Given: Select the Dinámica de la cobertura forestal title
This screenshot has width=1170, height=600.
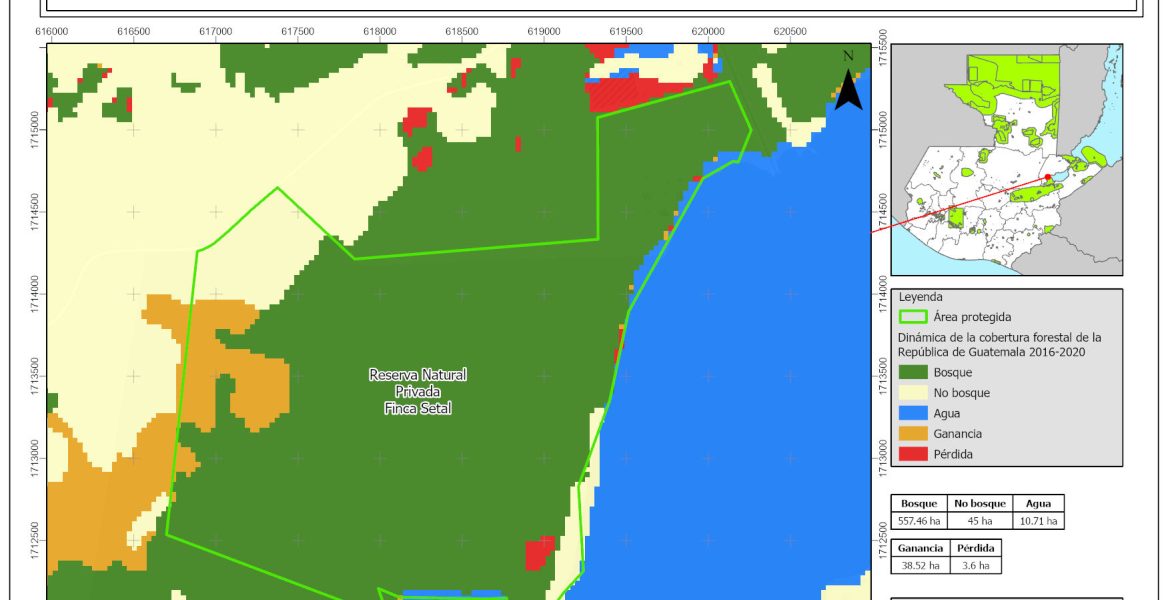Looking at the screenshot, I should click(x=999, y=344).
